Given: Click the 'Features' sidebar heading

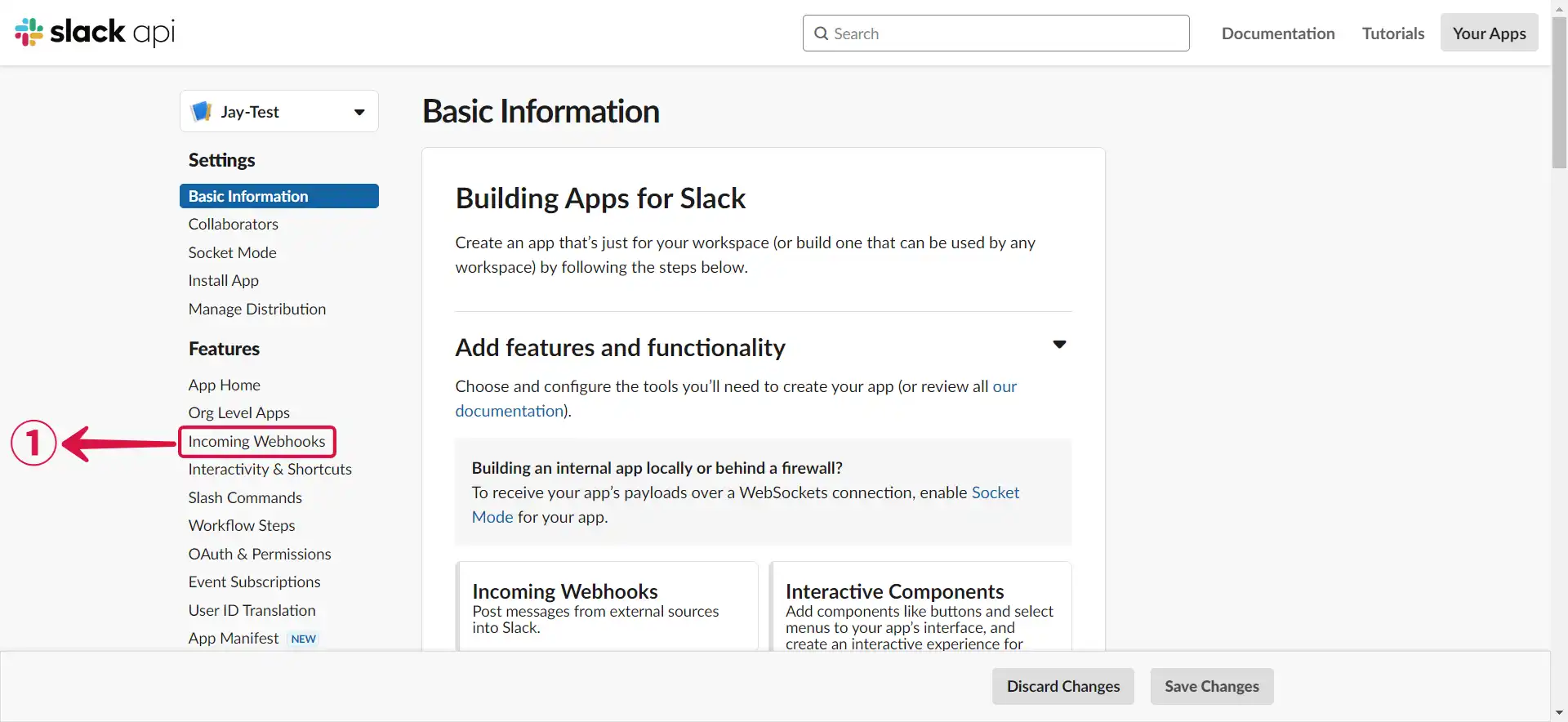Looking at the screenshot, I should click(225, 349).
